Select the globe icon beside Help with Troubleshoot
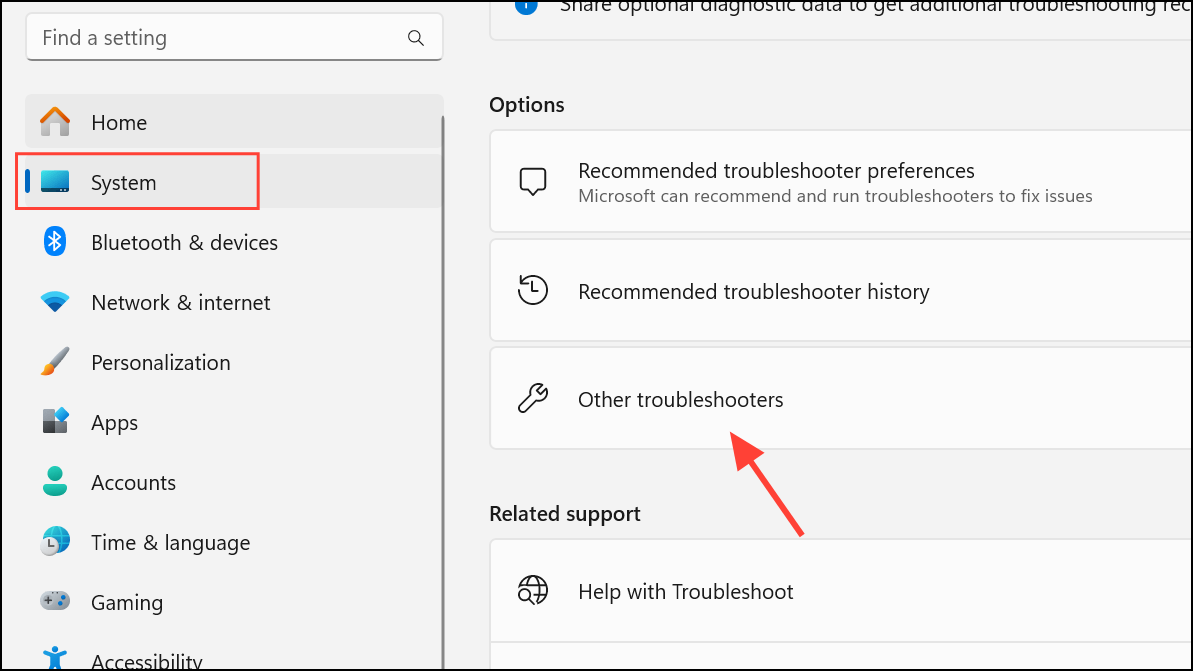The height and width of the screenshot is (671, 1193). [x=533, y=590]
